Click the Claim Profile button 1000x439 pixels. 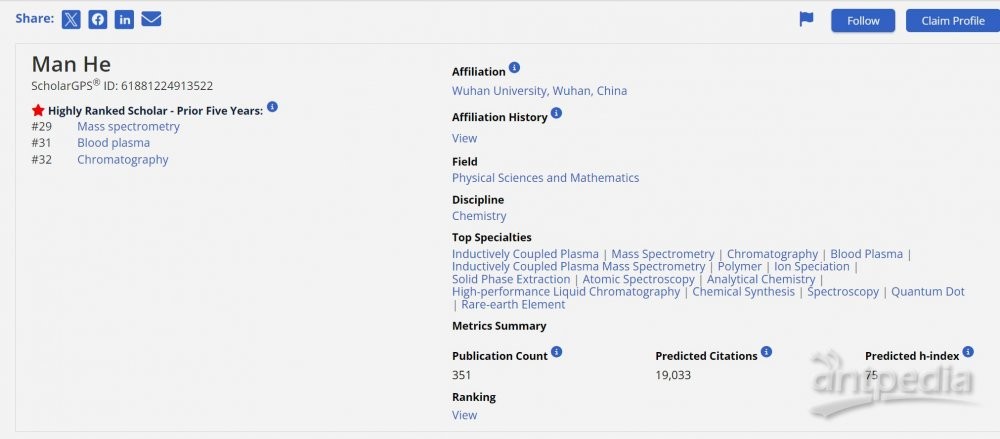tap(953, 20)
